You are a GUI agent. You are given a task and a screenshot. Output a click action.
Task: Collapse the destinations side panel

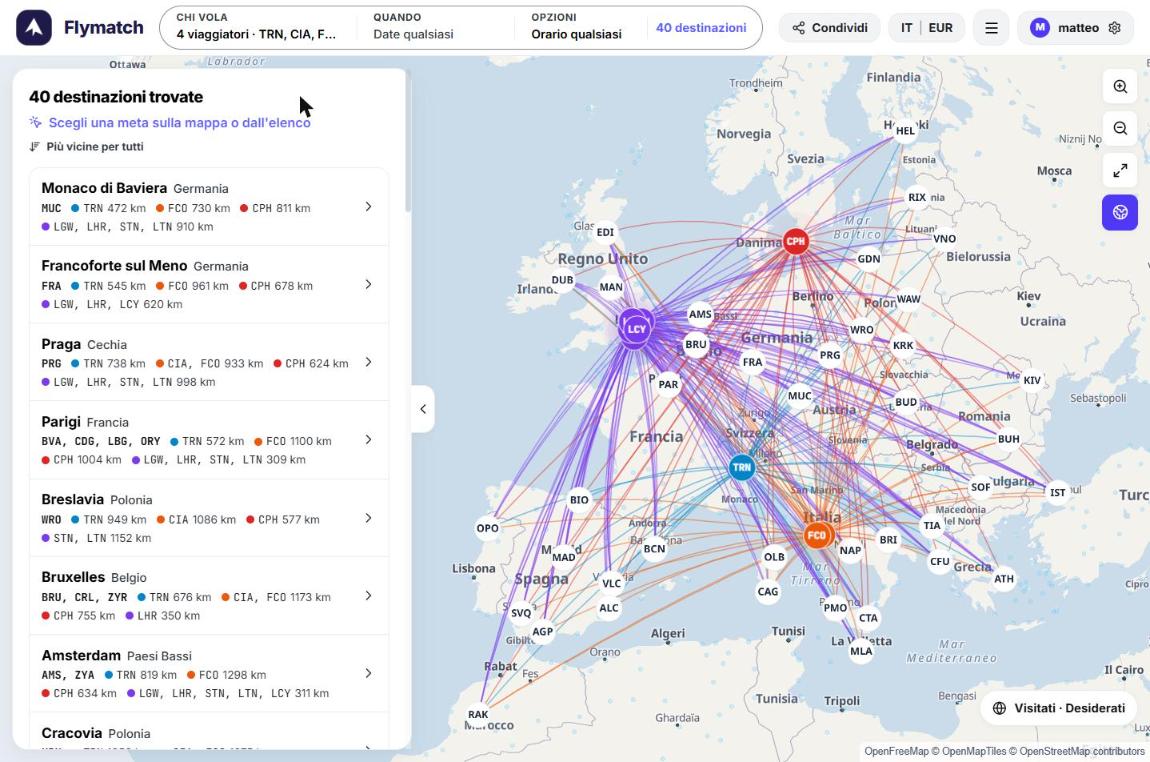pos(422,409)
